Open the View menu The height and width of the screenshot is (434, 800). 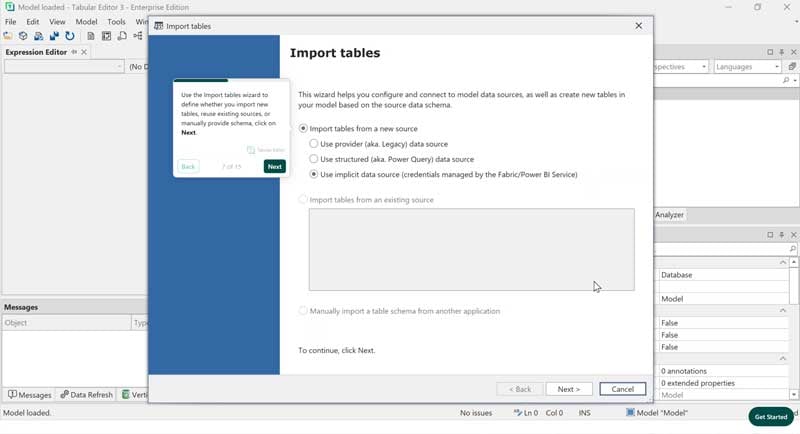pos(57,22)
